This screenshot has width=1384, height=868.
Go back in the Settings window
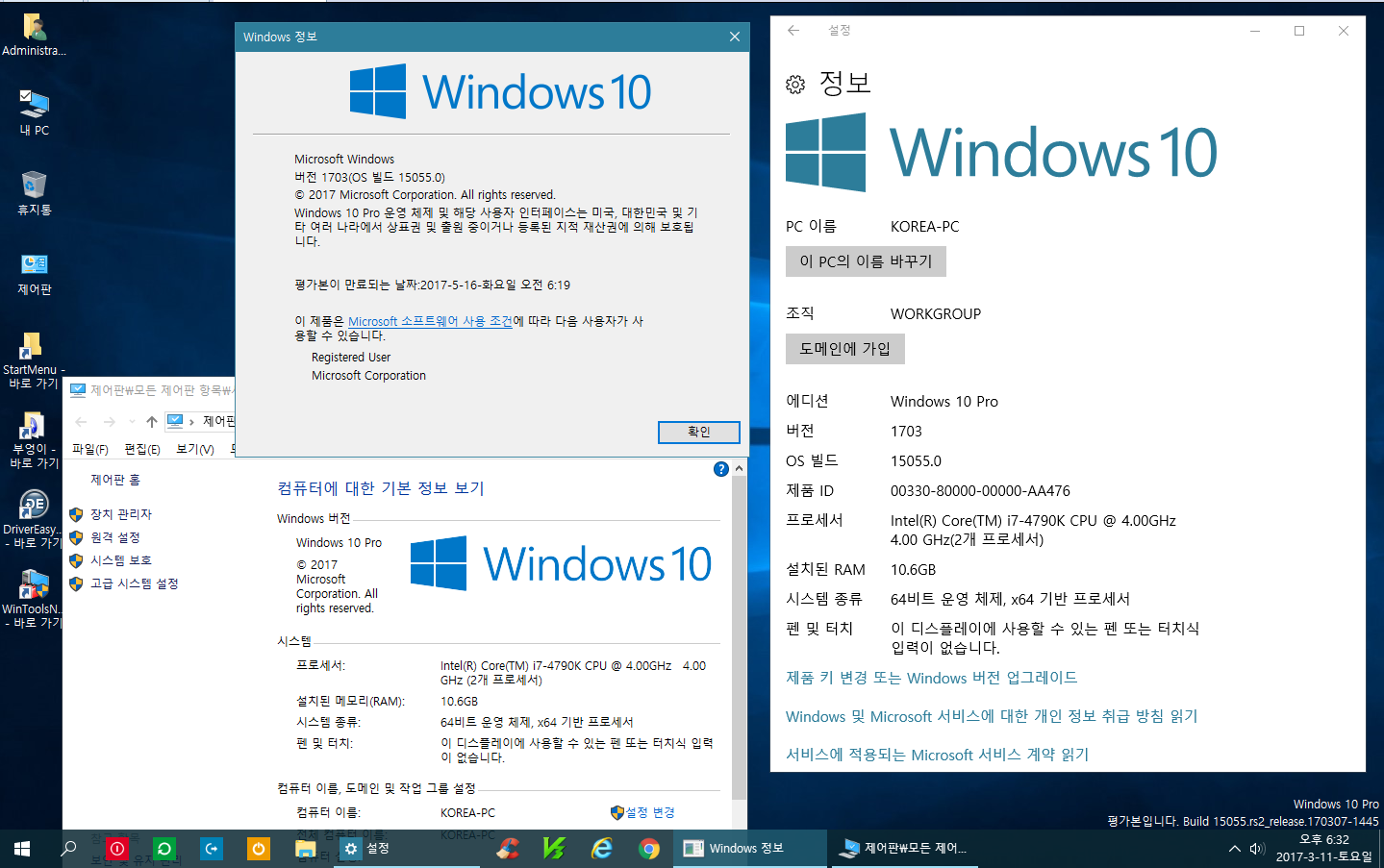tap(793, 31)
